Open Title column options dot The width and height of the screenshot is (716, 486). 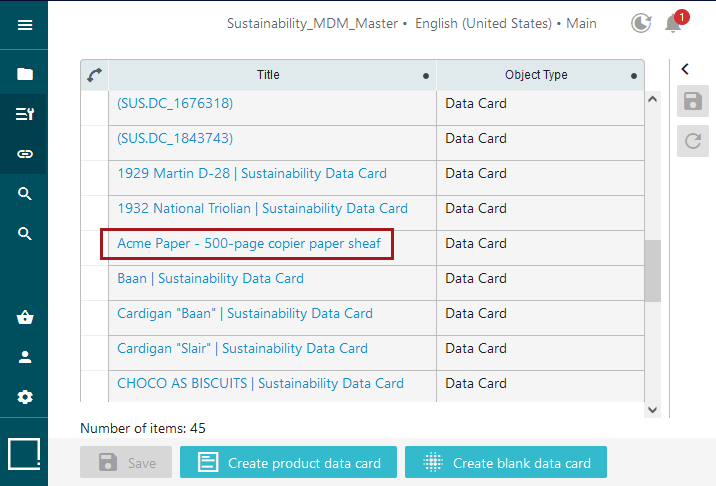tap(426, 76)
